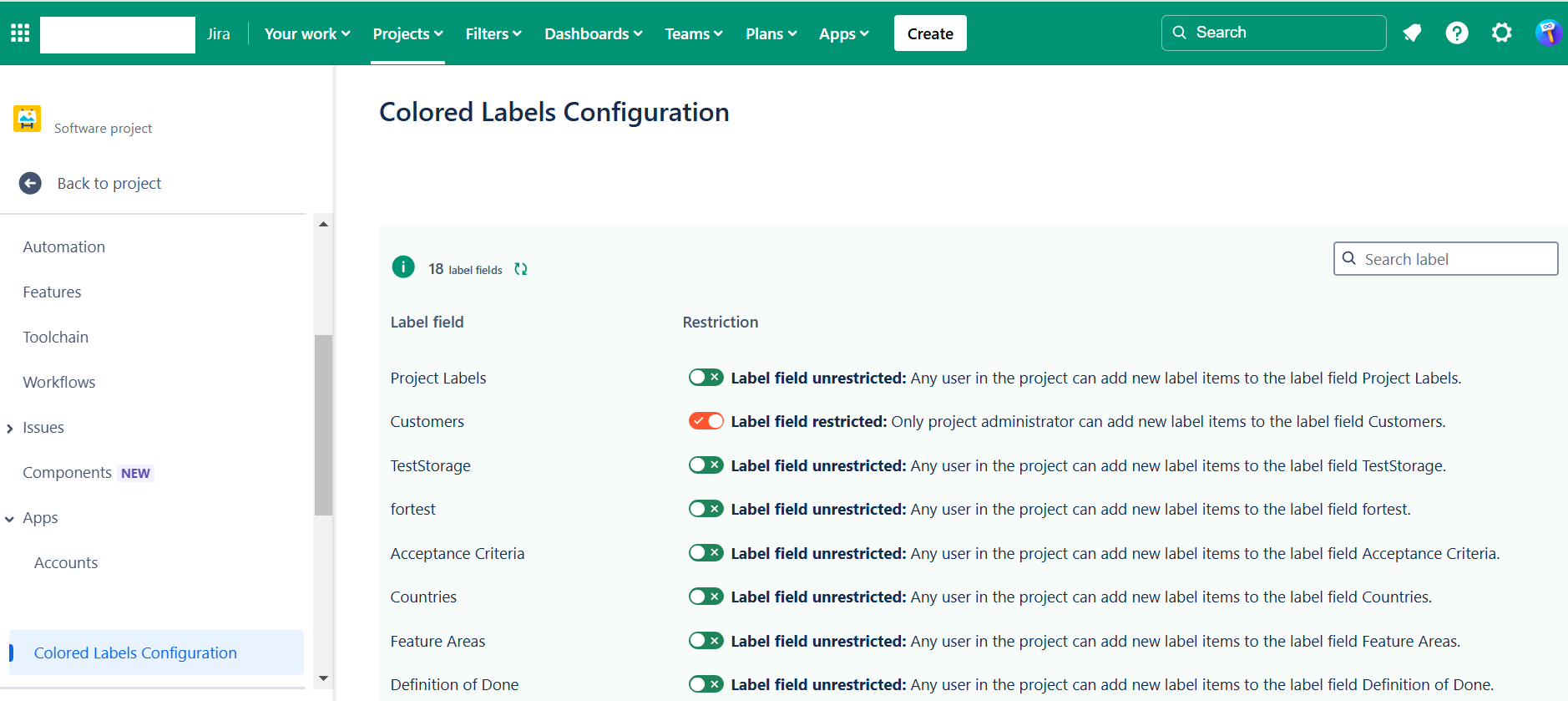Click the Search label input field
1568x701 pixels.
click(x=1453, y=259)
